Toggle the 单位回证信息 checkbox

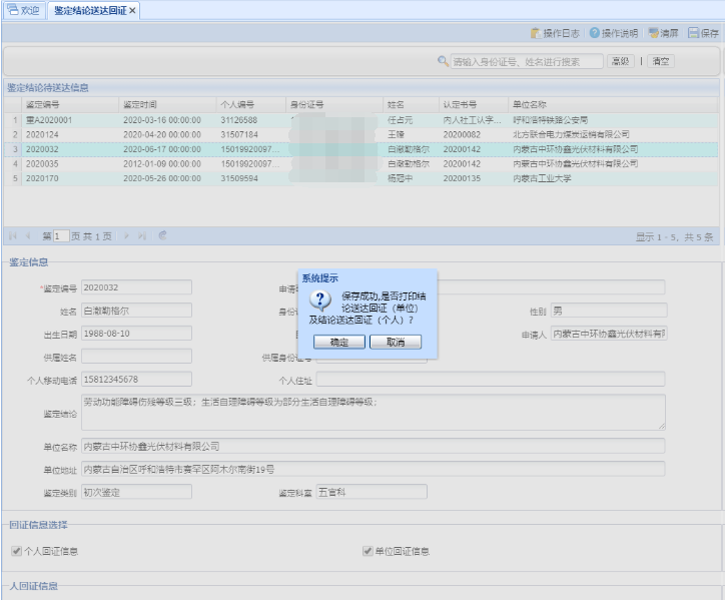(368, 551)
